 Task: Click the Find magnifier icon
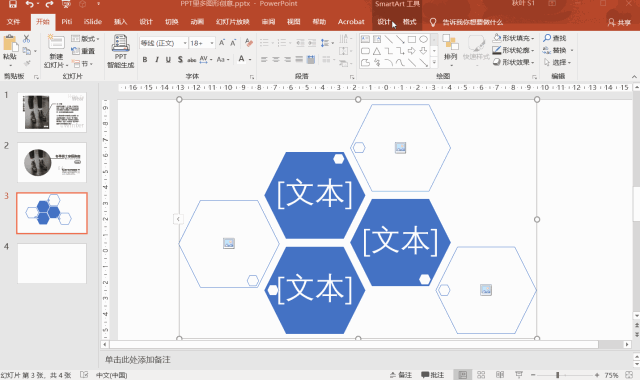coord(547,38)
